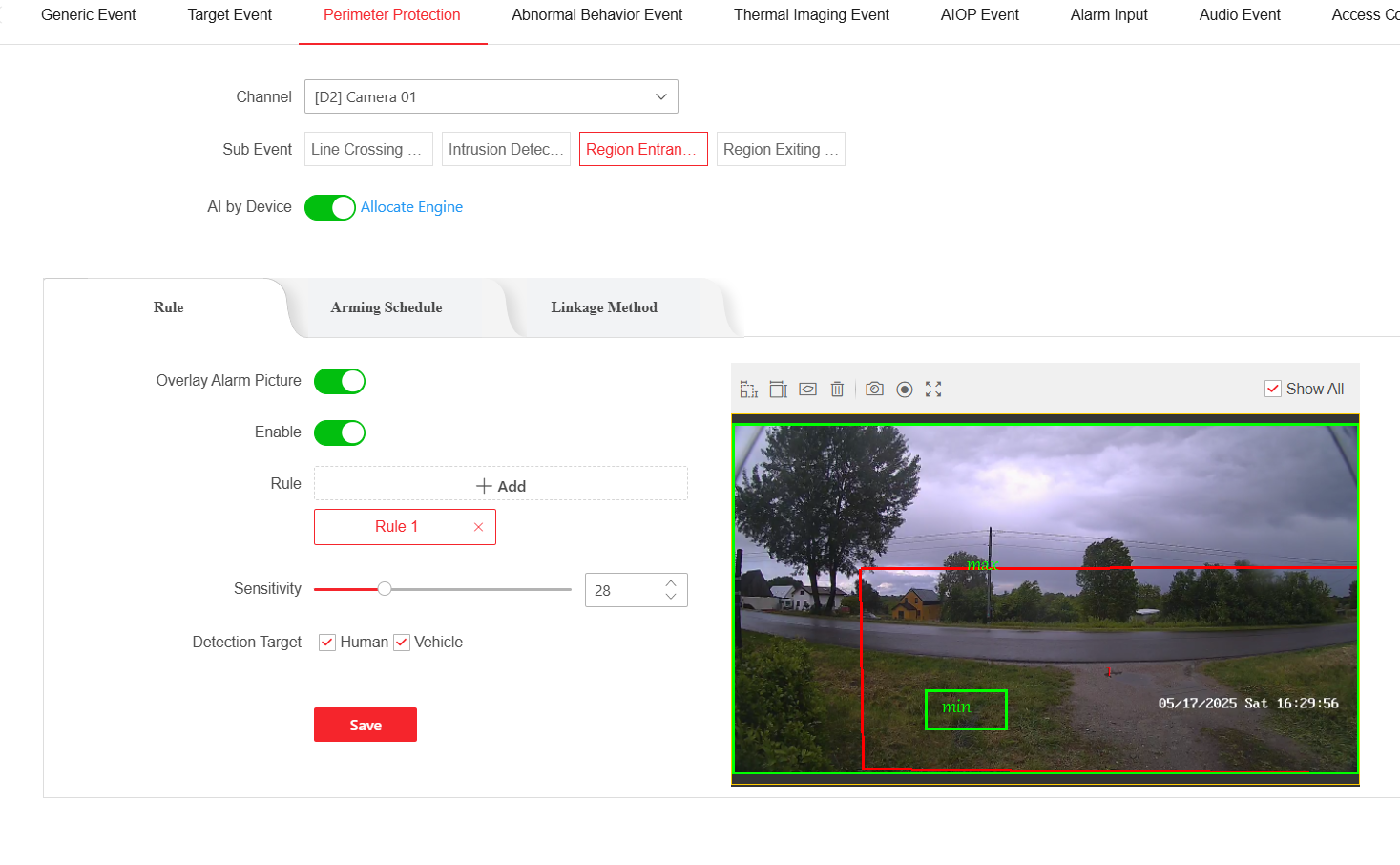This screenshot has width=1400, height=865.
Task: Uncheck the Human detection target
Action: (x=327, y=643)
